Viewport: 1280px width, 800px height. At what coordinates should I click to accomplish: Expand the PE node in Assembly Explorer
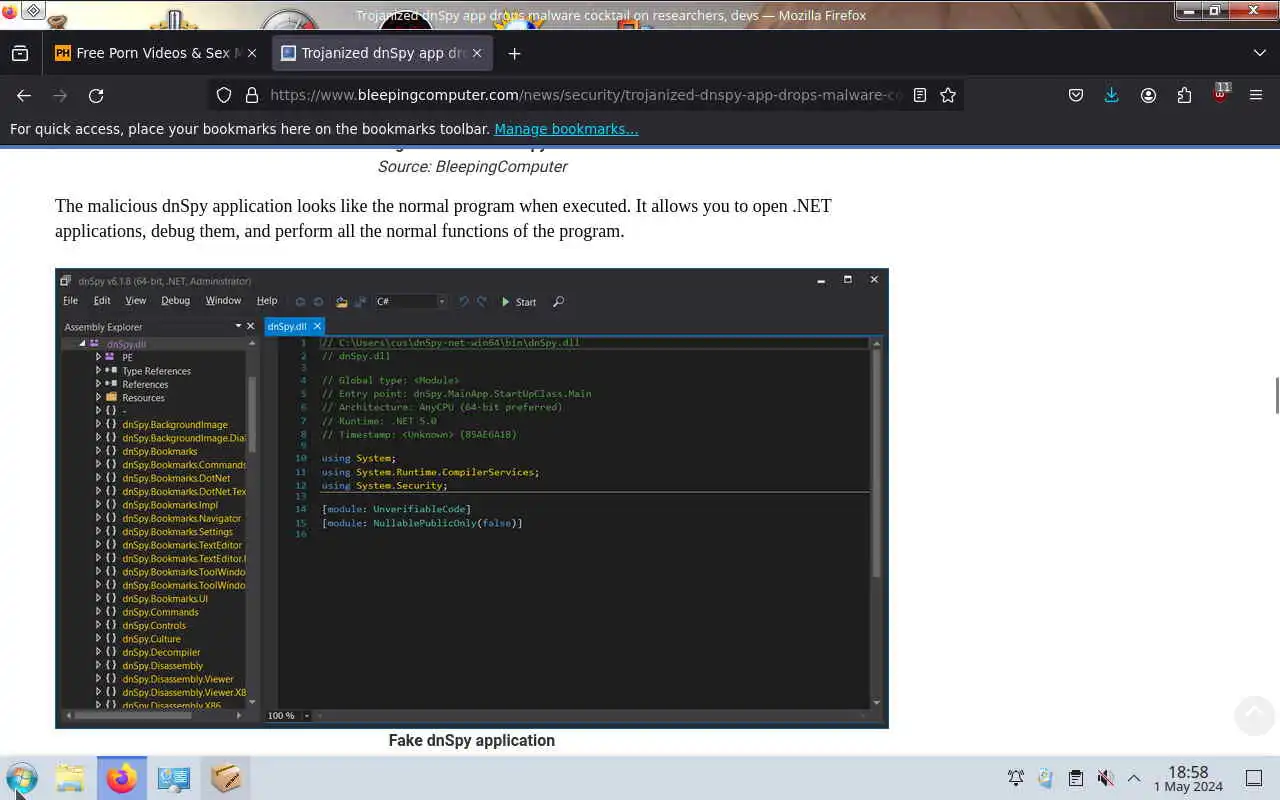click(x=98, y=357)
